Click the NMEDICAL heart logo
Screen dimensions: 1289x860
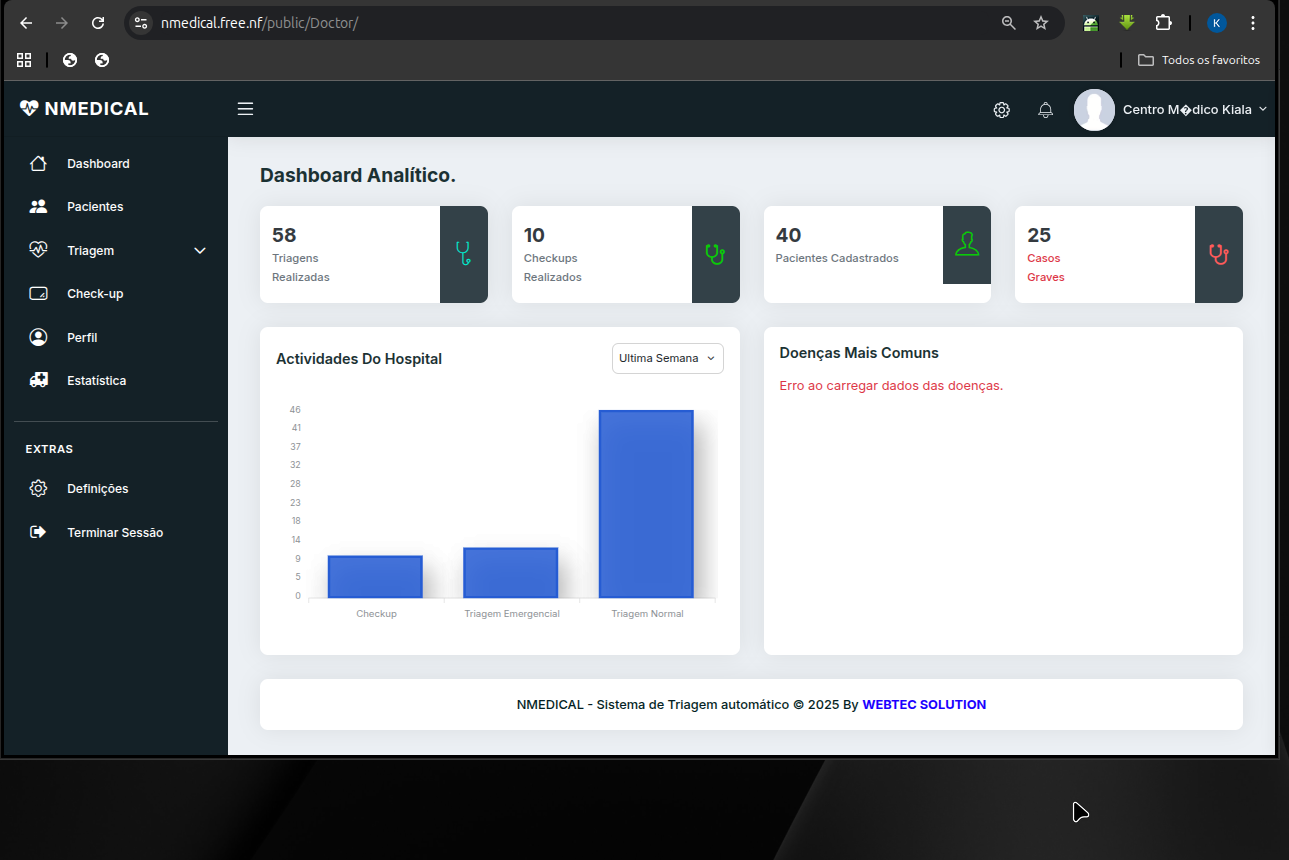tap(29, 108)
